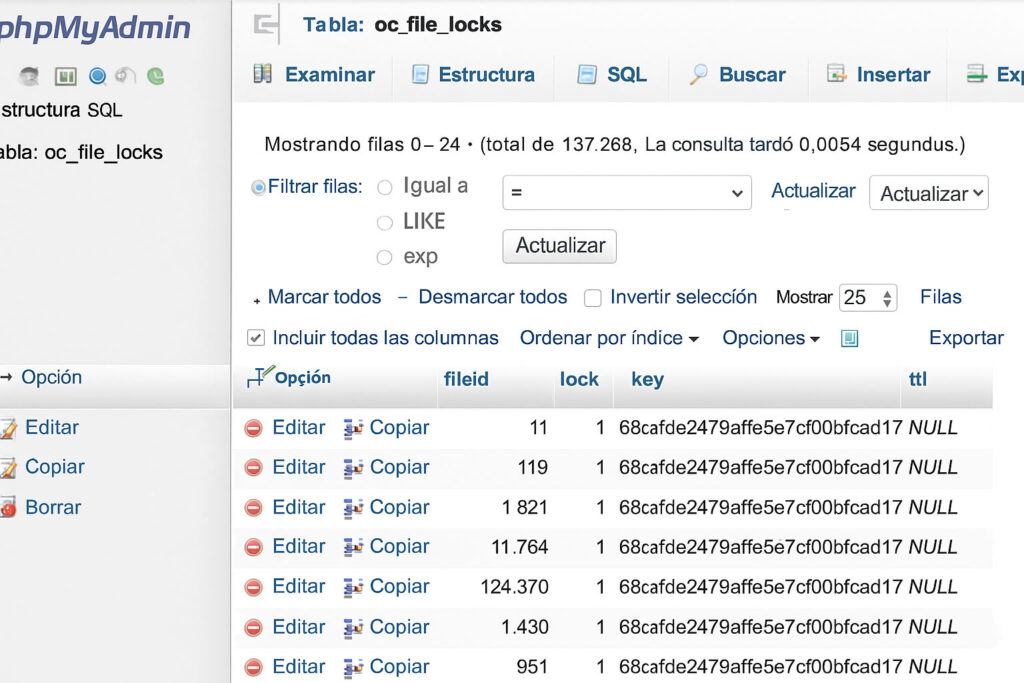Check the 'Invertir selección' checkbox

592,298
